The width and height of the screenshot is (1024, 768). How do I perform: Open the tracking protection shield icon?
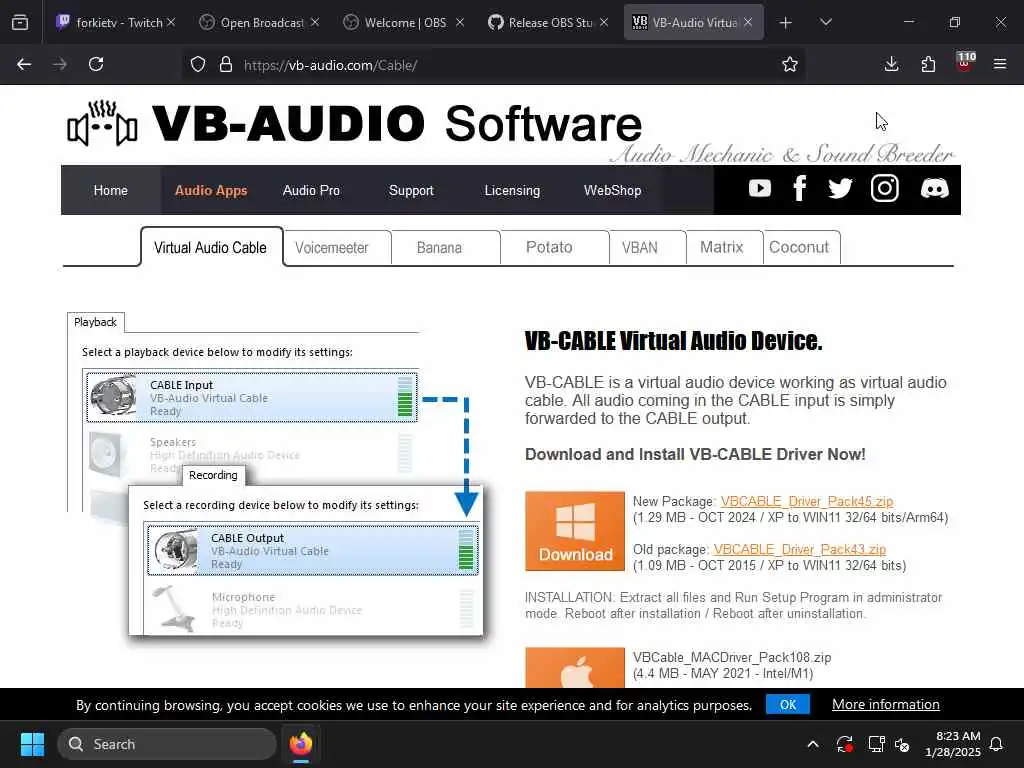[x=198, y=64]
